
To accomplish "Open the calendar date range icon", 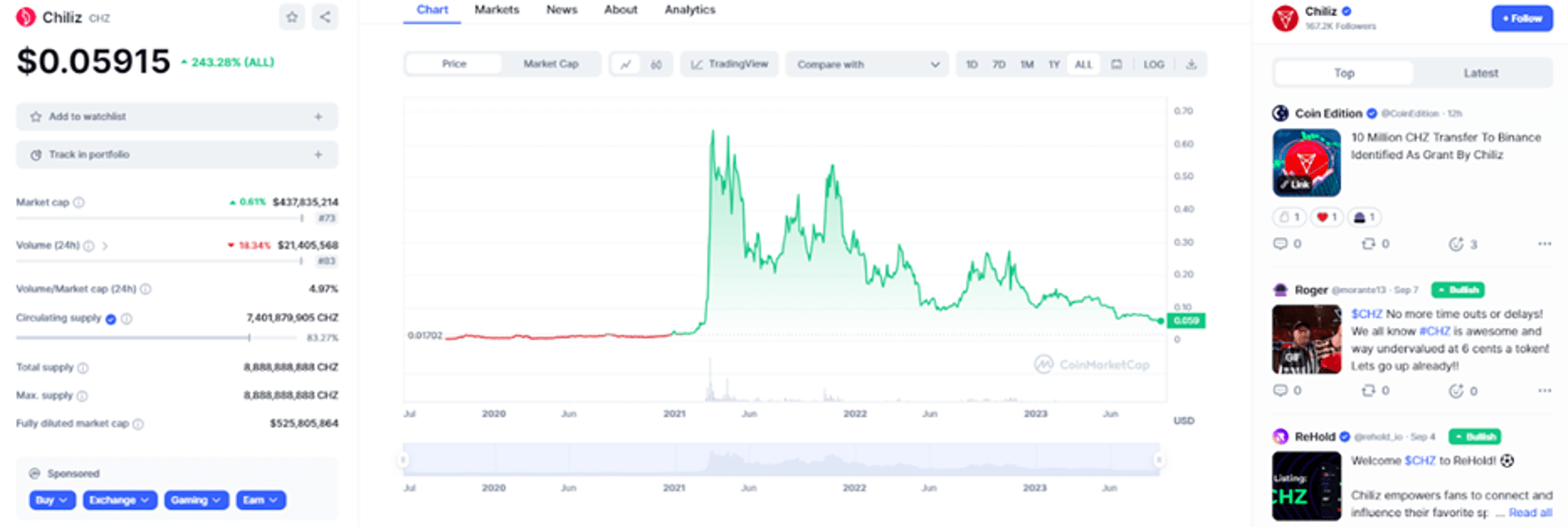I will [1116, 65].
